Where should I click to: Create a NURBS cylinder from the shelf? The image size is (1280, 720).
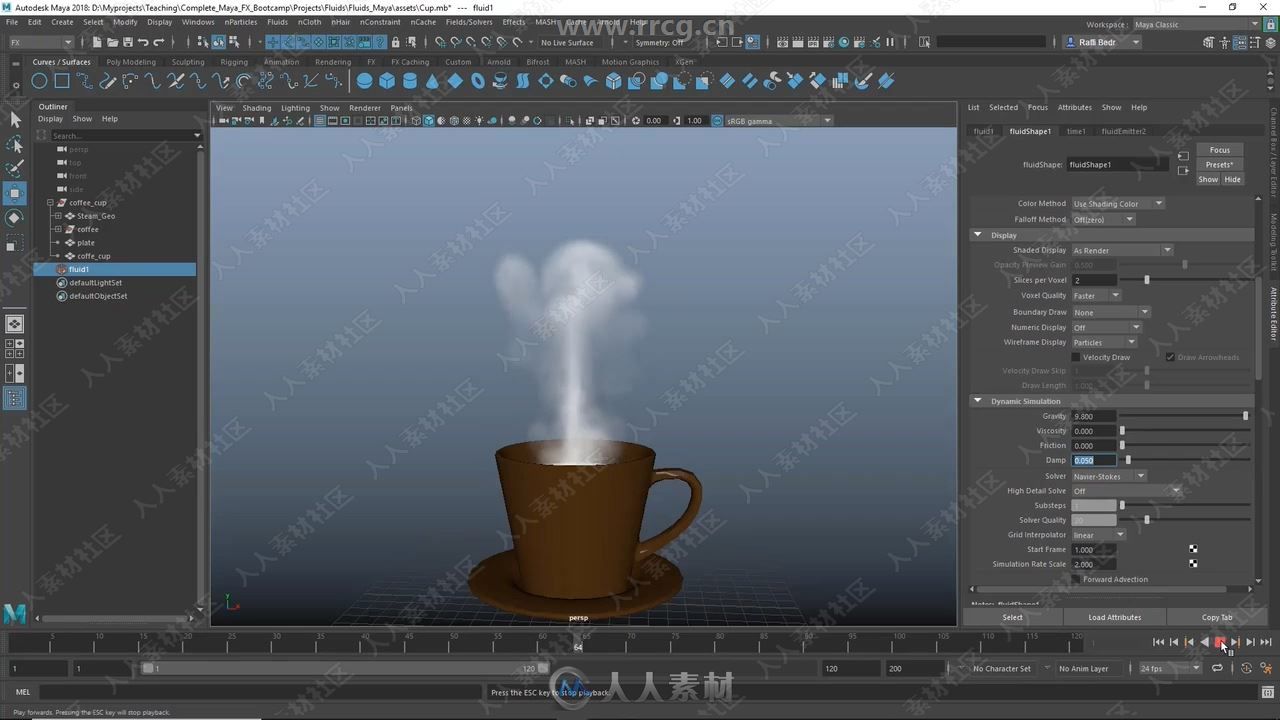[410, 81]
